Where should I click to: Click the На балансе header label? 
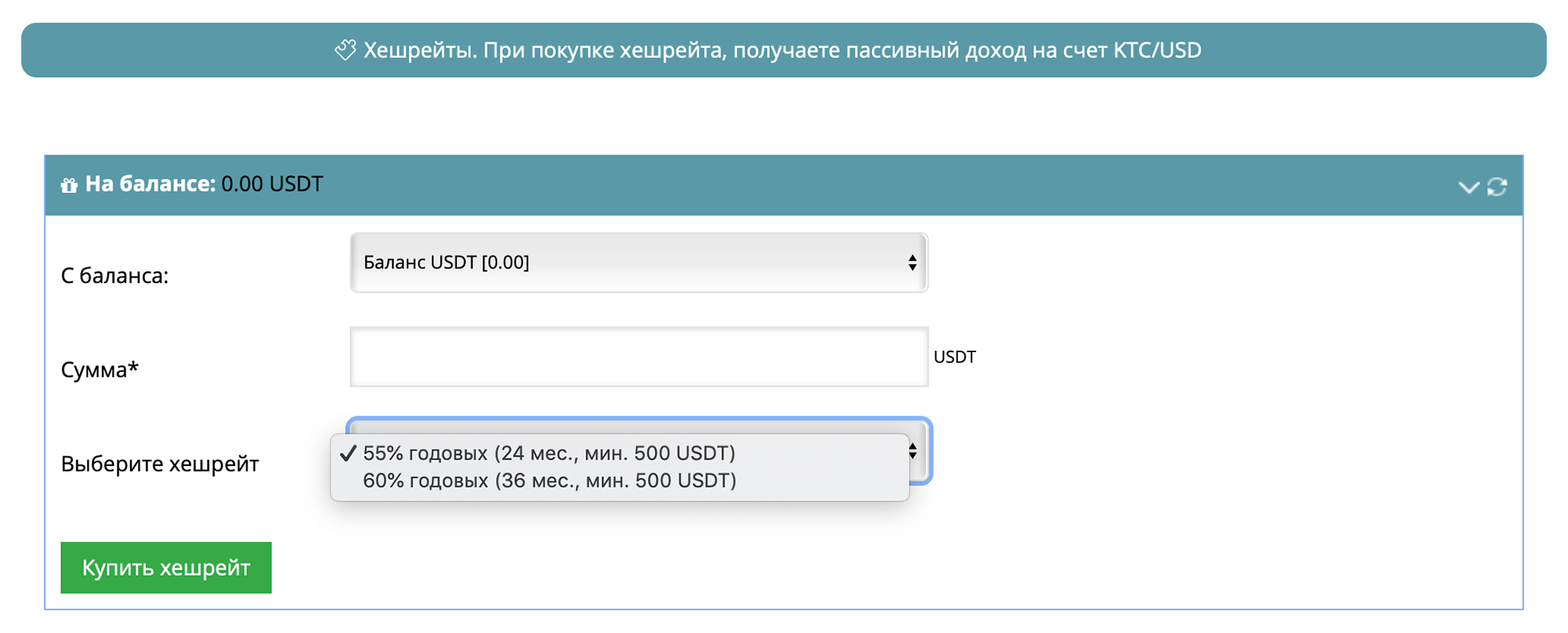point(150,184)
